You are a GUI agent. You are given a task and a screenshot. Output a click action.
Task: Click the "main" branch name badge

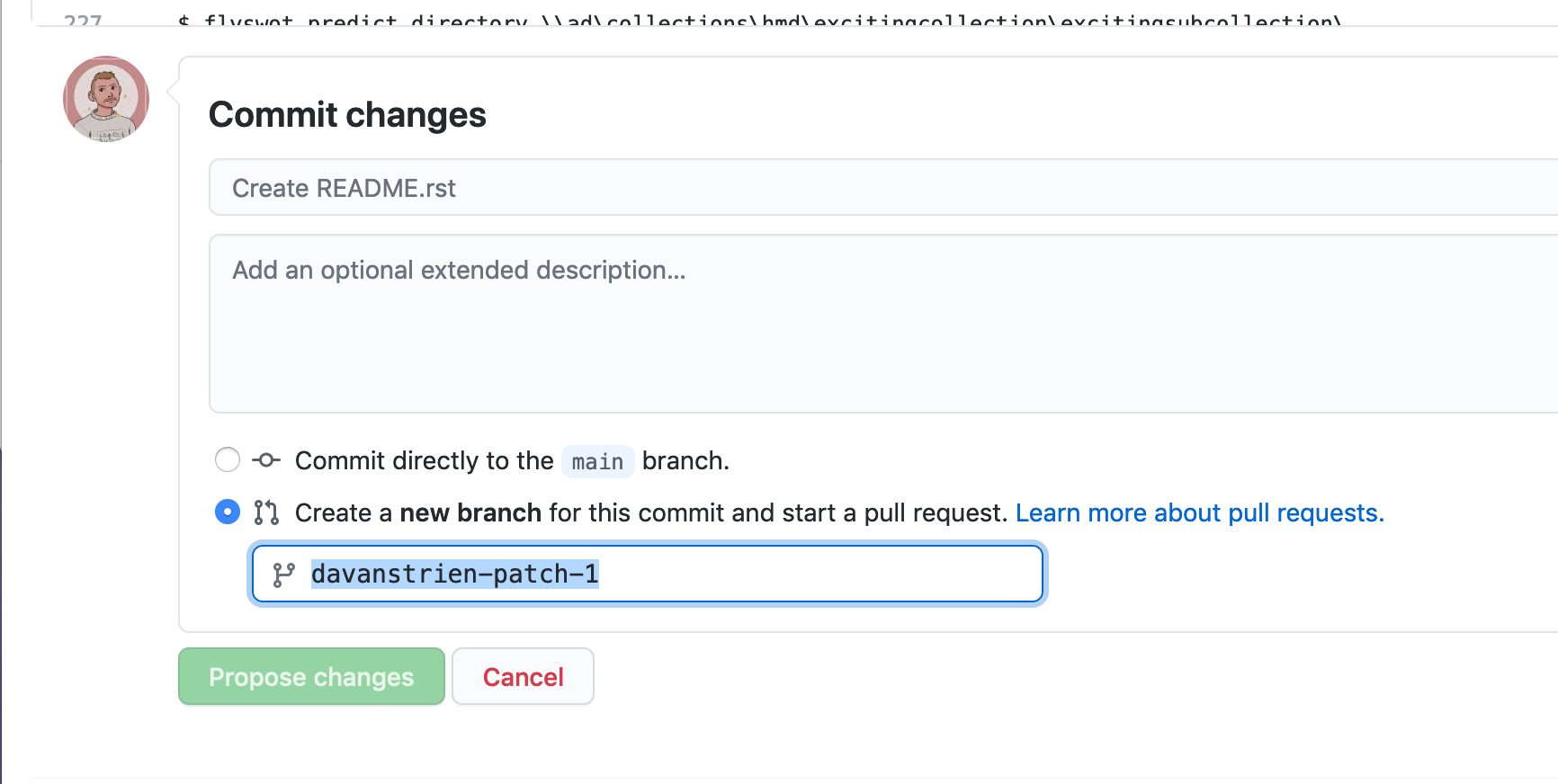point(597,461)
